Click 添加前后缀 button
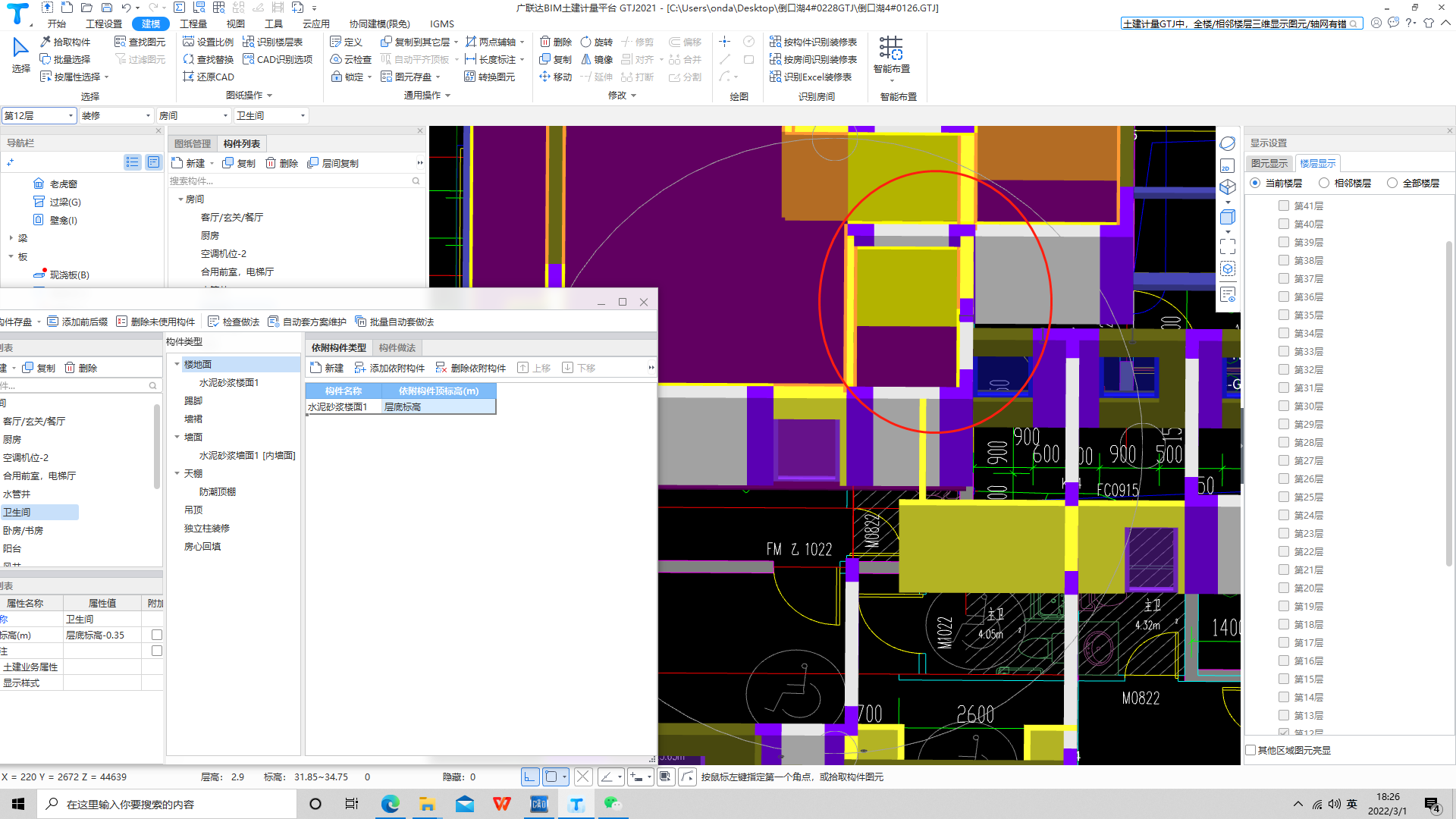Image resolution: width=1456 pixels, height=819 pixels. point(77,322)
